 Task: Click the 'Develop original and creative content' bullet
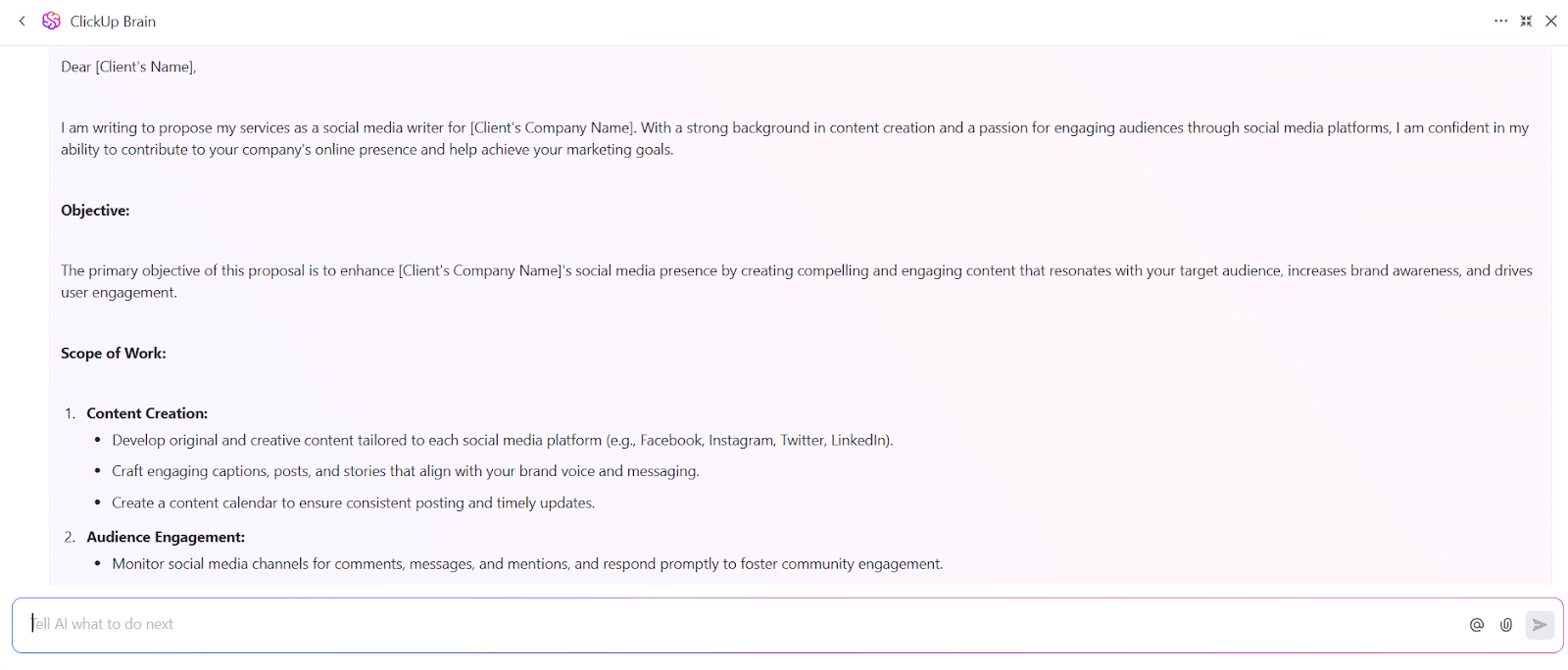click(502, 441)
